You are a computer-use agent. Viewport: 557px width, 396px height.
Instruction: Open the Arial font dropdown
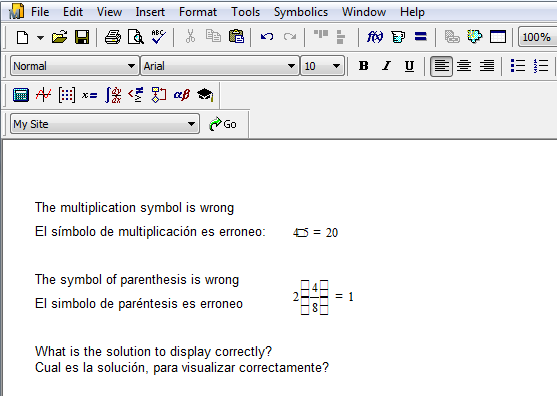pos(219,66)
